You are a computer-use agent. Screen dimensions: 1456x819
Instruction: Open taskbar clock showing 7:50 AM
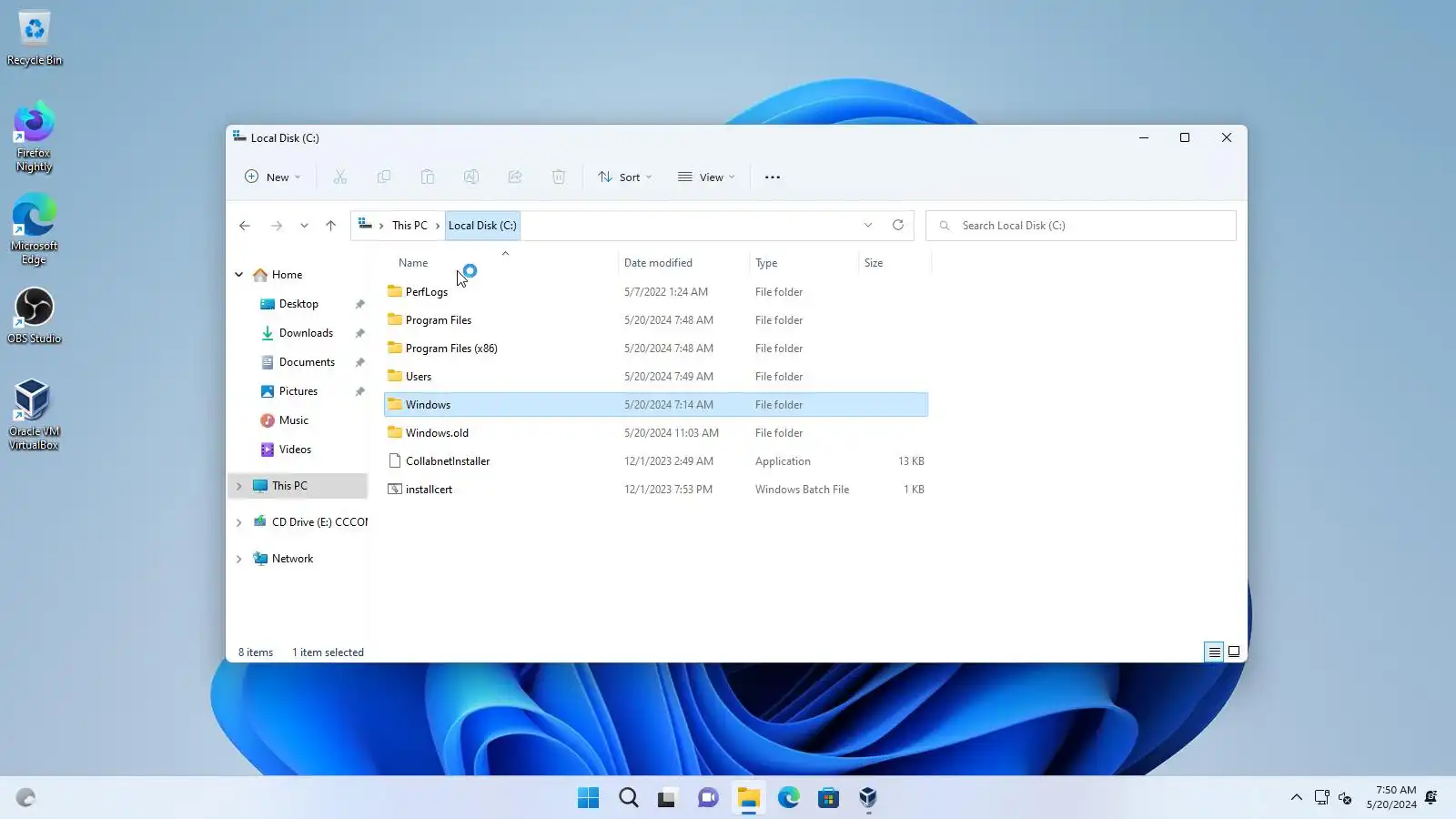pos(1391,797)
